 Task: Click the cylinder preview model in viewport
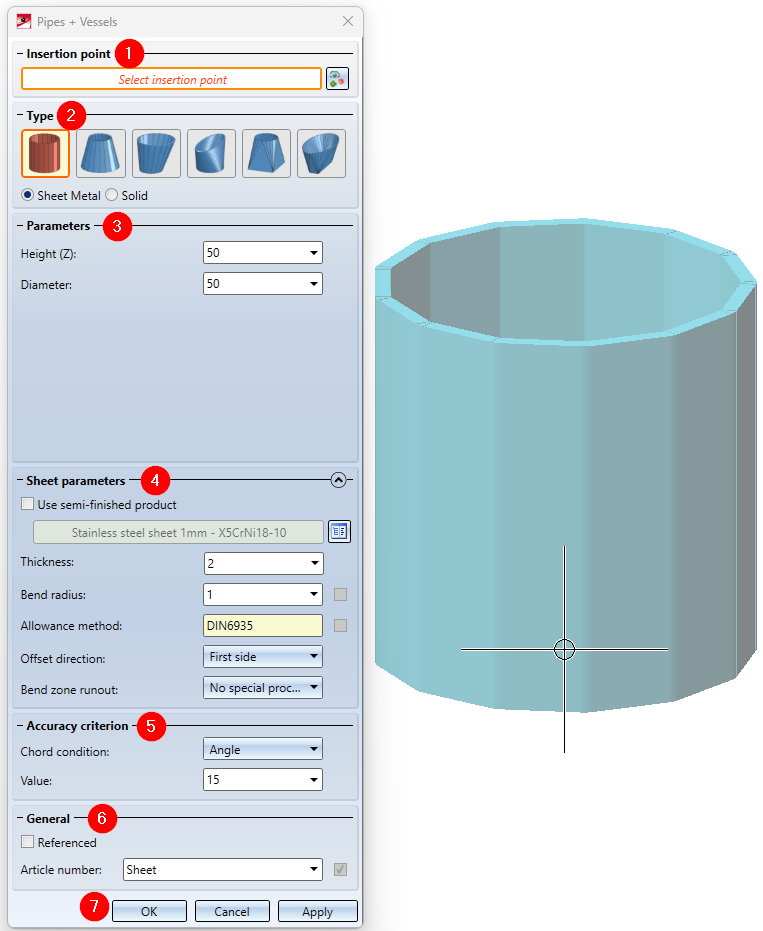pos(566,465)
